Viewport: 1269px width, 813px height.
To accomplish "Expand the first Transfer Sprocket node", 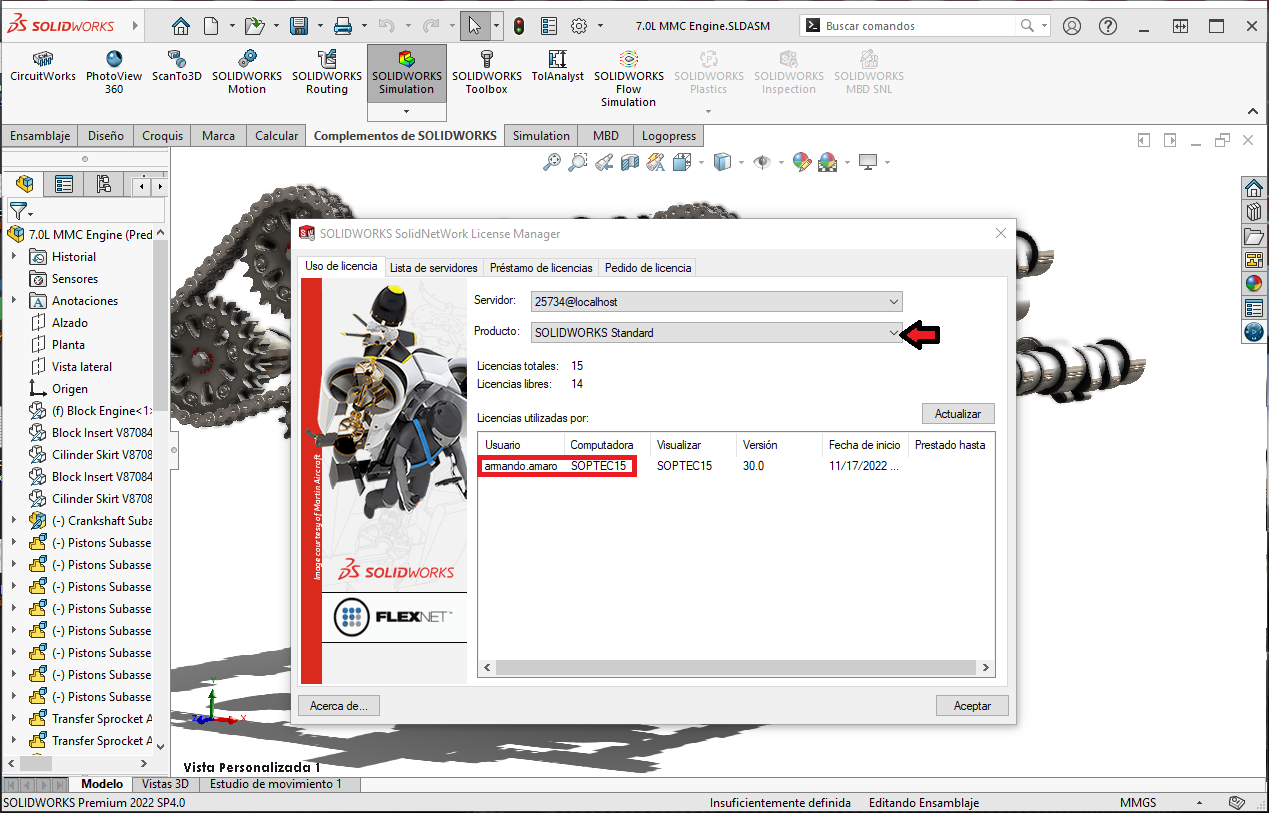I will pos(14,719).
